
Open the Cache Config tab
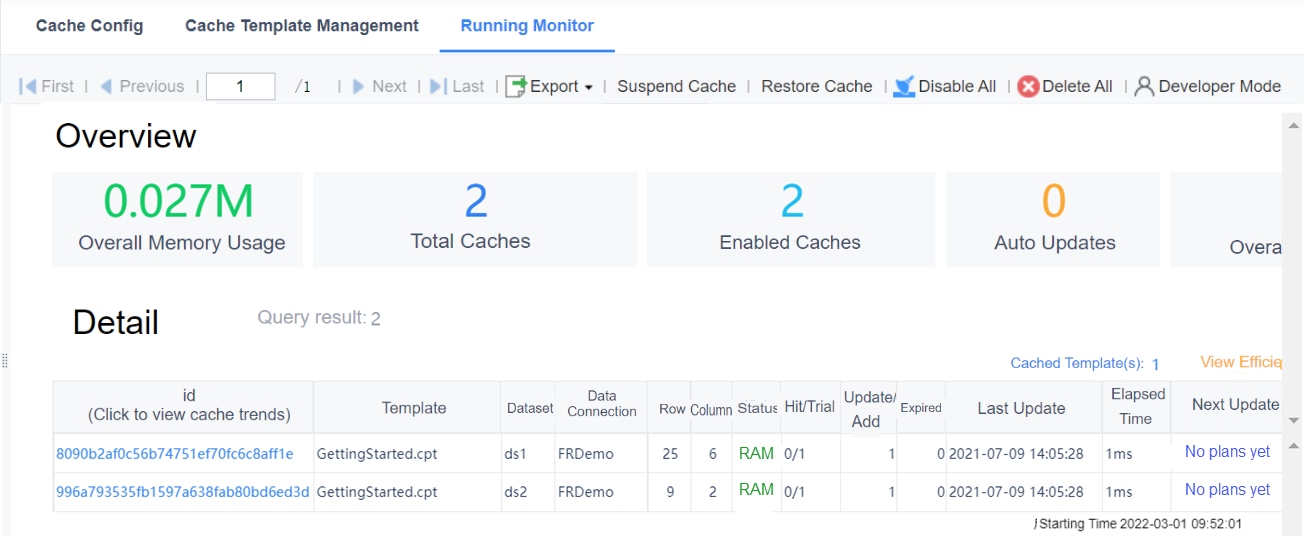pyautogui.click(x=90, y=26)
